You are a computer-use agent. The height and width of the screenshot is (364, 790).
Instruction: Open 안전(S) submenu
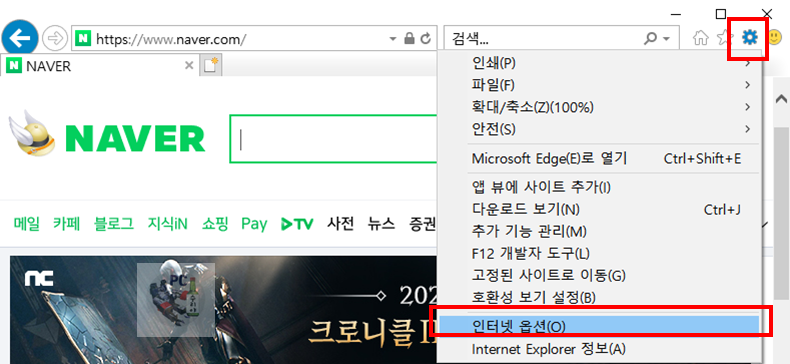click(600, 130)
